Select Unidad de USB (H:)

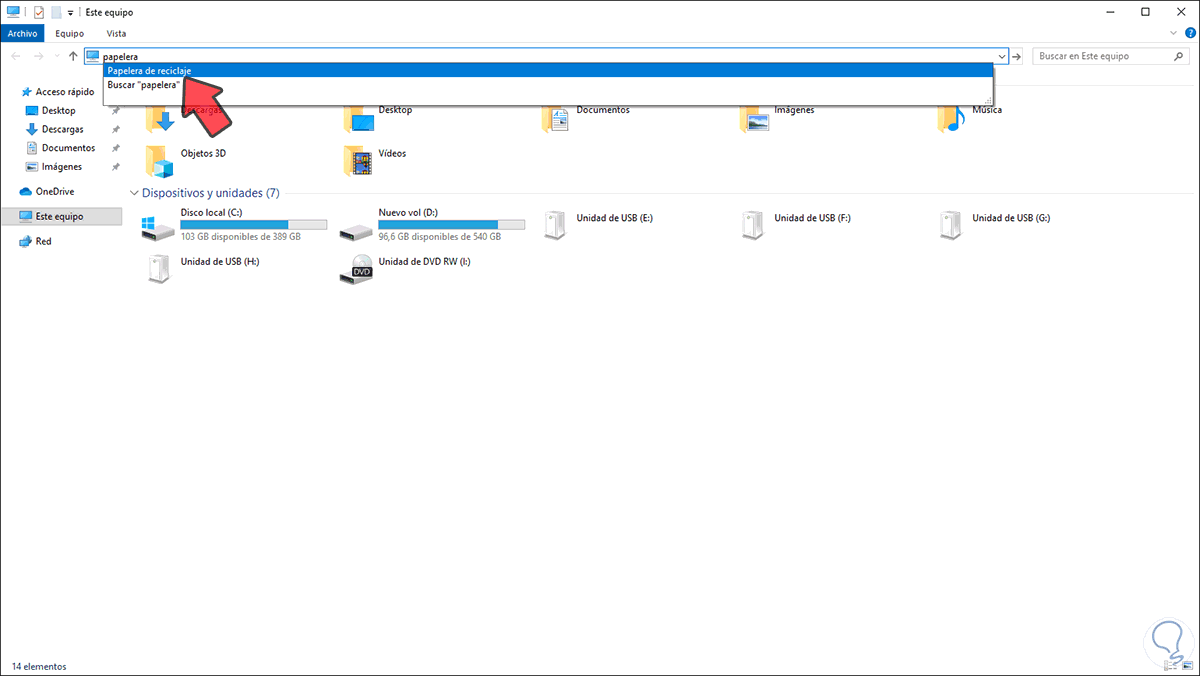pyautogui.click(x=202, y=269)
